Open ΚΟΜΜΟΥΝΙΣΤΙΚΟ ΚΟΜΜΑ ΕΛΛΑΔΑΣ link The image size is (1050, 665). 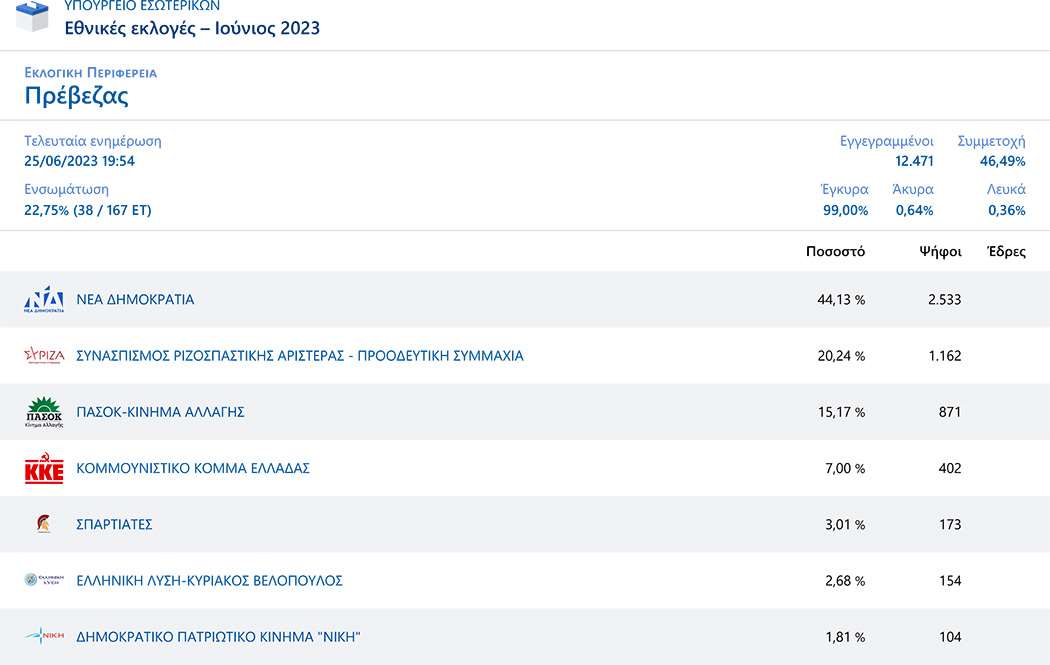pos(193,468)
